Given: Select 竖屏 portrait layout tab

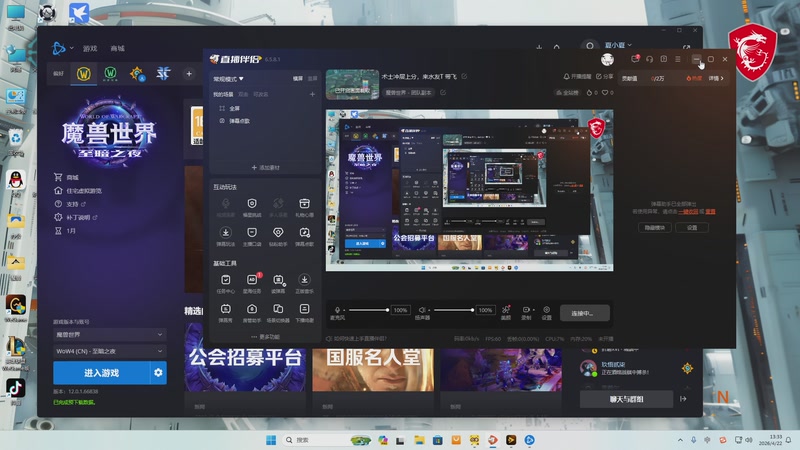Looking at the screenshot, I should (x=312, y=79).
